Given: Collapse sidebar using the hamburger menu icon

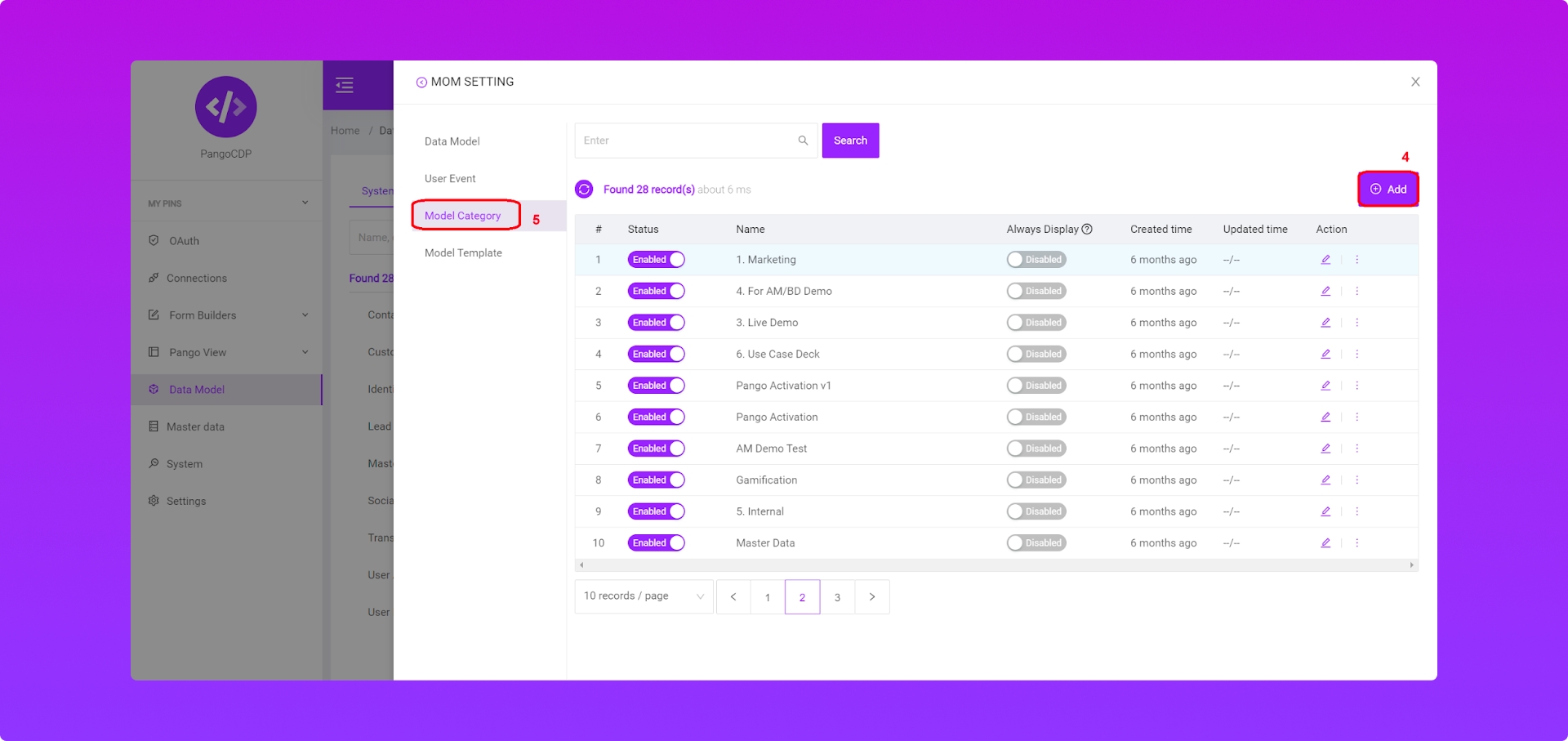Looking at the screenshot, I should click(x=345, y=85).
